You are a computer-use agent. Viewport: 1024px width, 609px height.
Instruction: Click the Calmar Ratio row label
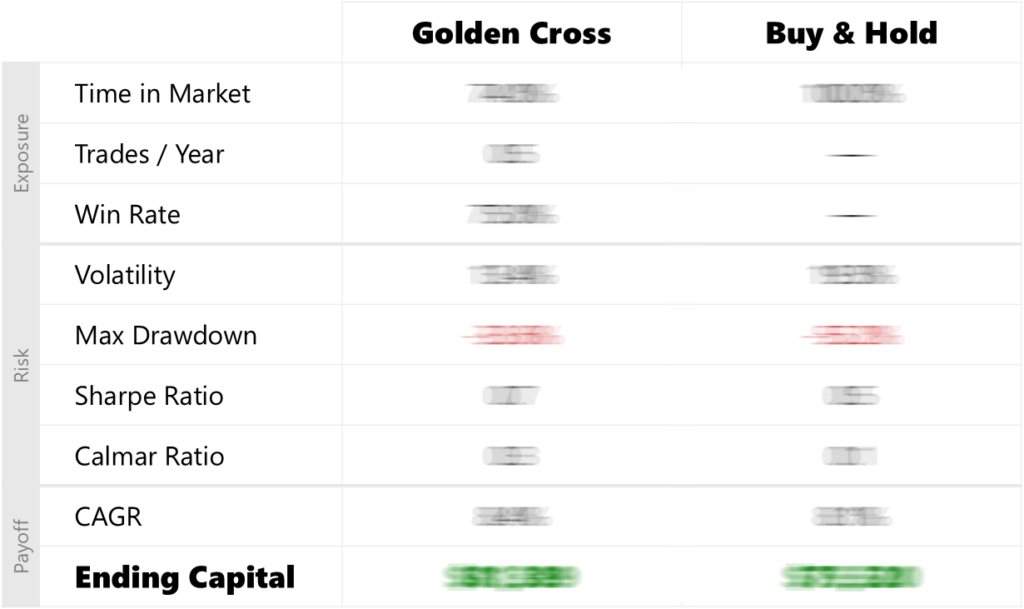[149, 457]
